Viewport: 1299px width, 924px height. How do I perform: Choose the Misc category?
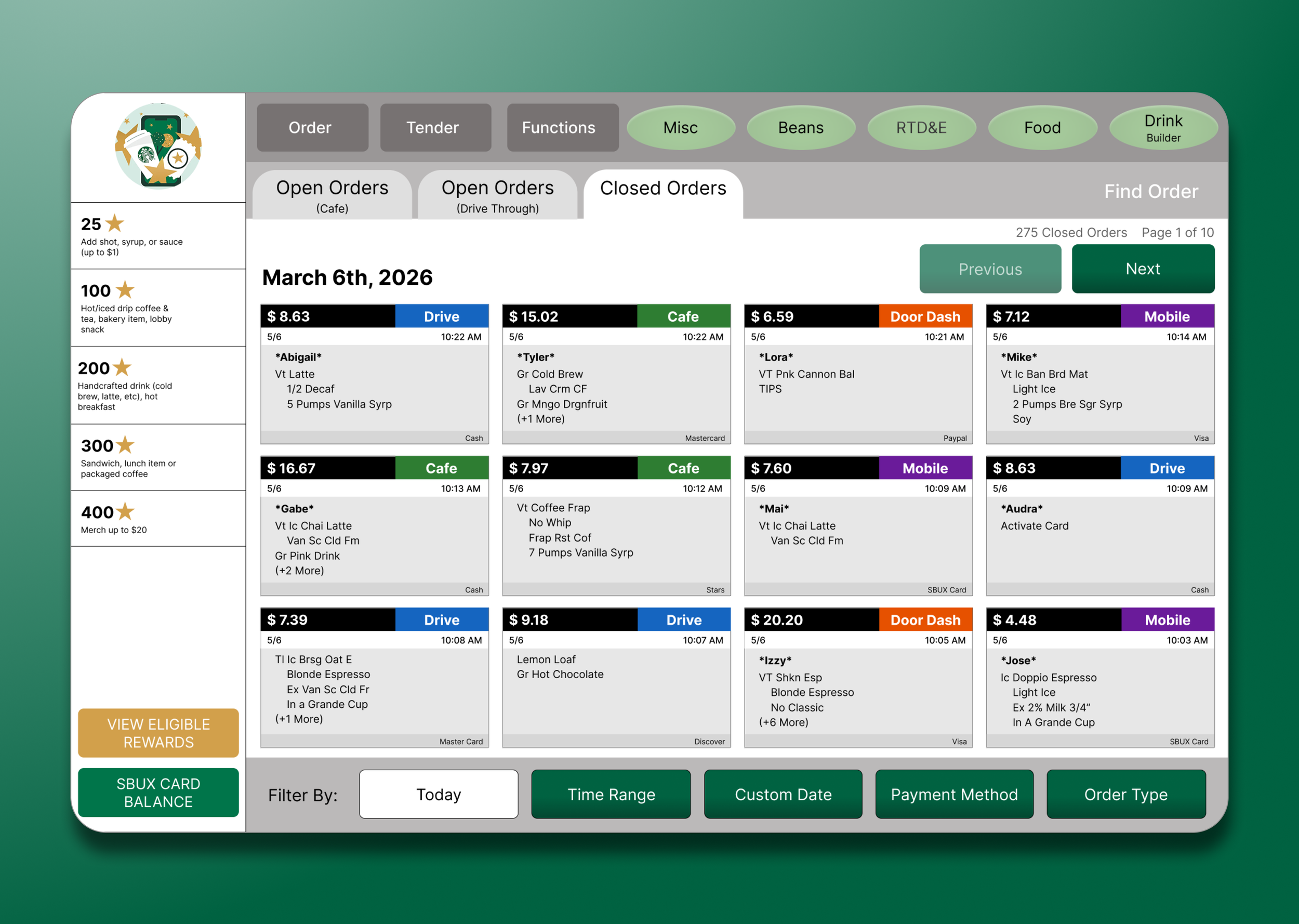pyautogui.click(x=681, y=127)
